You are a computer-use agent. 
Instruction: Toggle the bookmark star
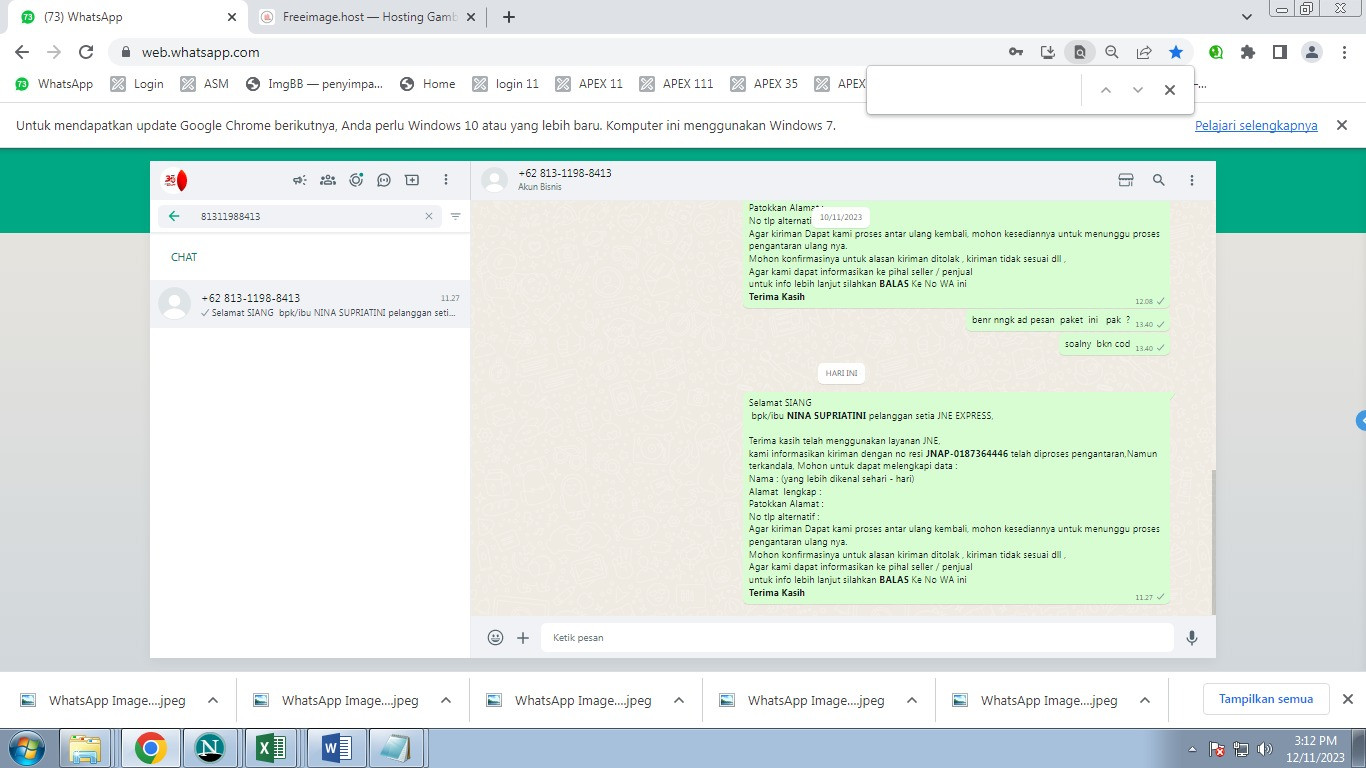pos(1176,52)
